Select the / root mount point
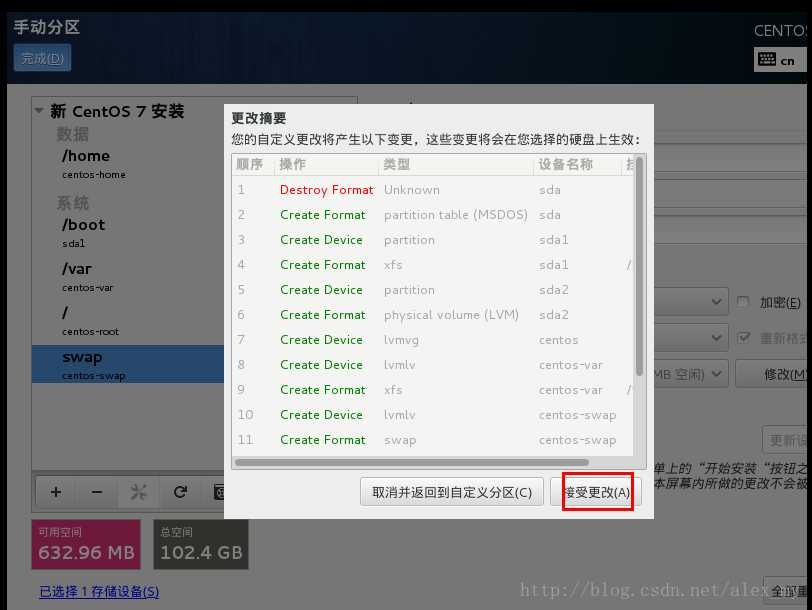812x610 pixels. 128,320
